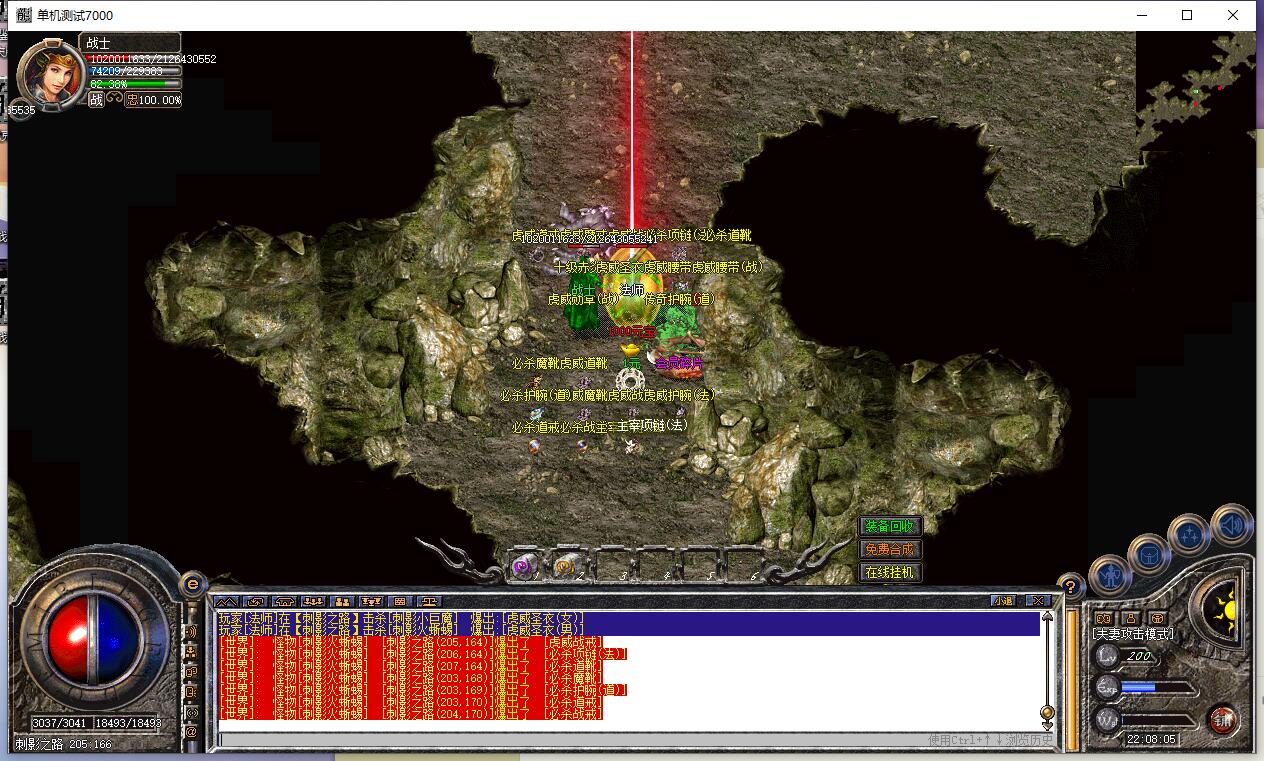
Task: Toggle the sound speaker round button
Action: (x=1232, y=524)
